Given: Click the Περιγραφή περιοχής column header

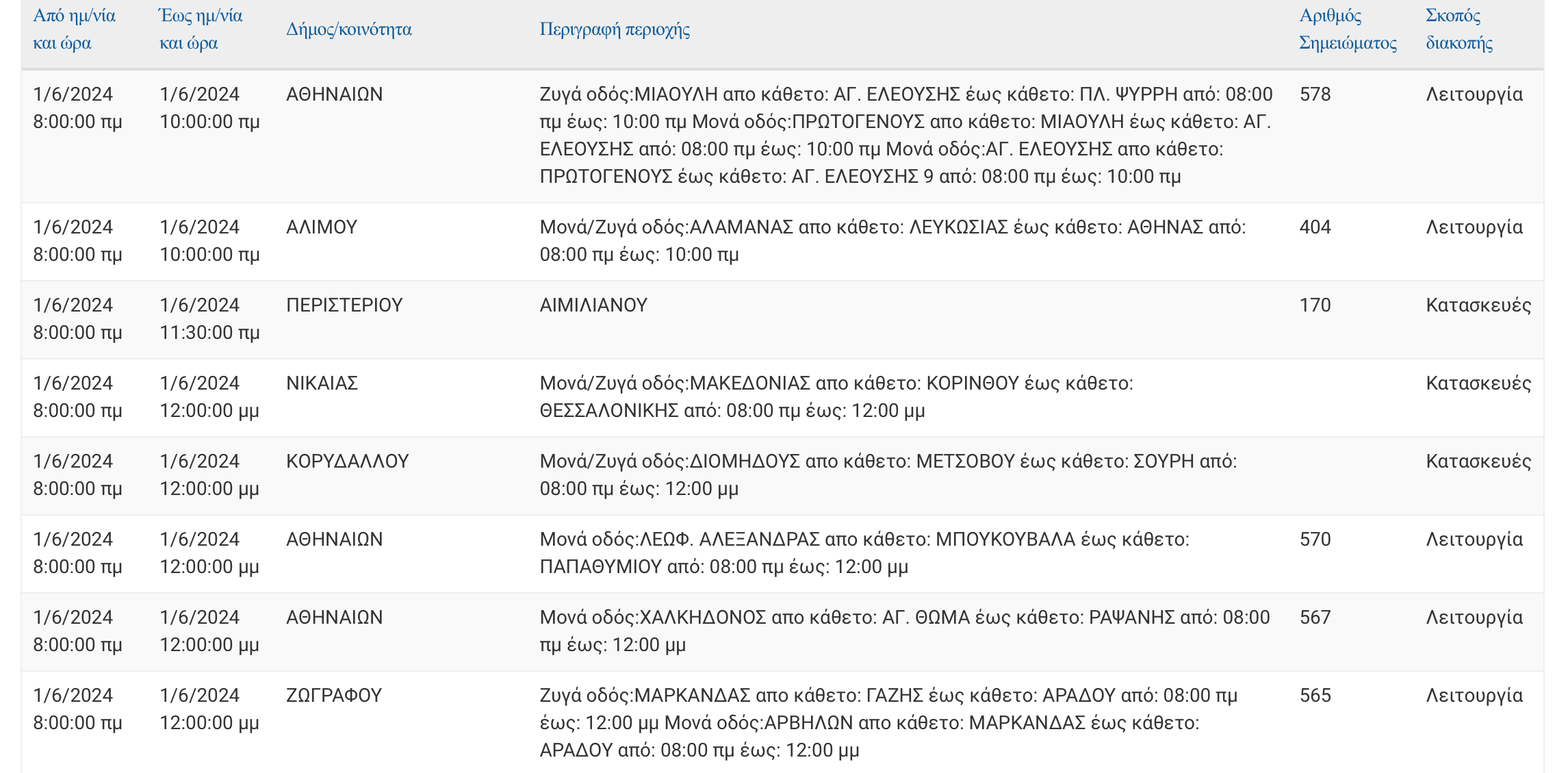Looking at the screenshot, I should (x=614, y=29).
